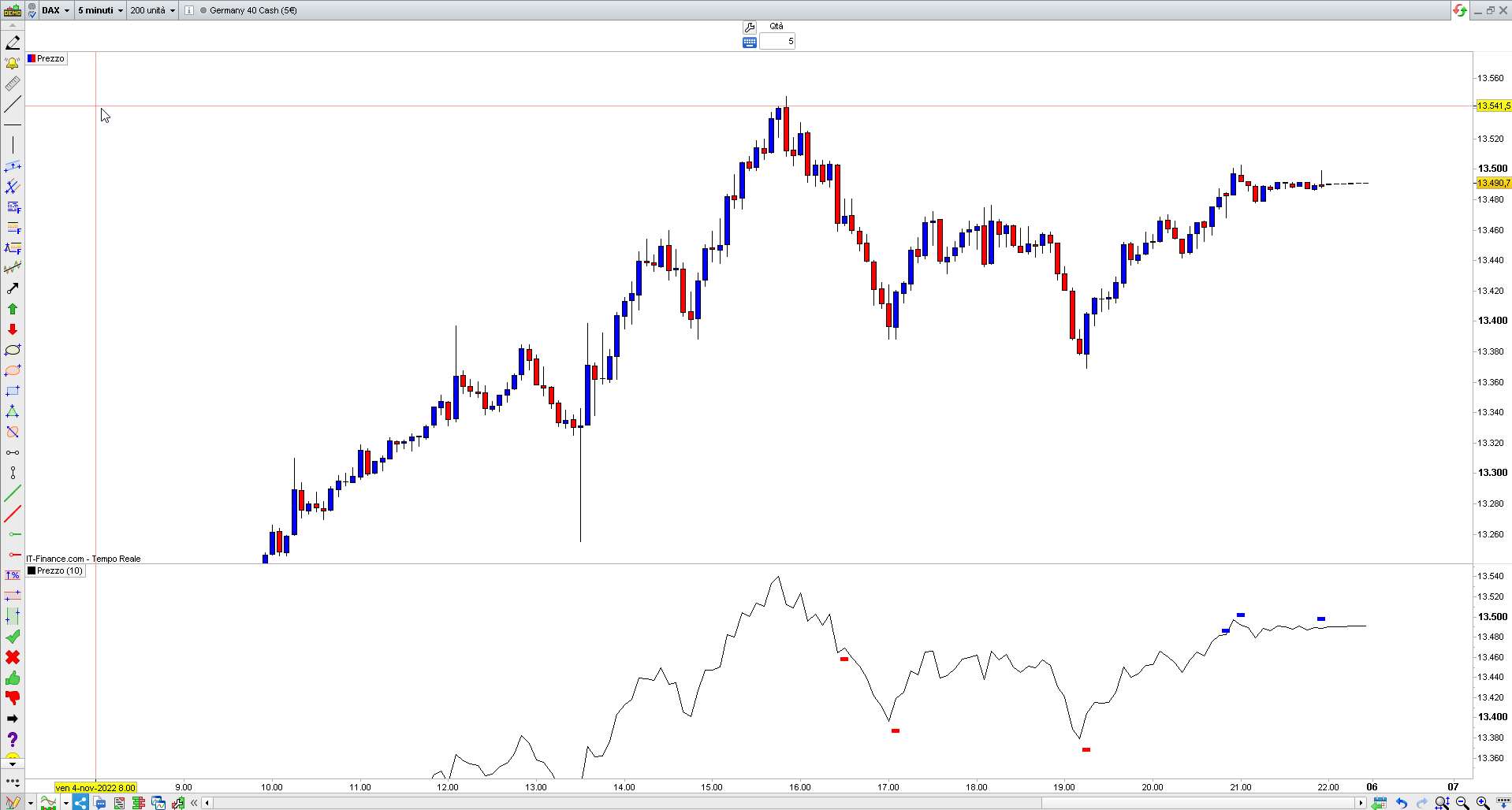Select the vertical line tool
Screen dimensions: 1512x810
point(13,145)
